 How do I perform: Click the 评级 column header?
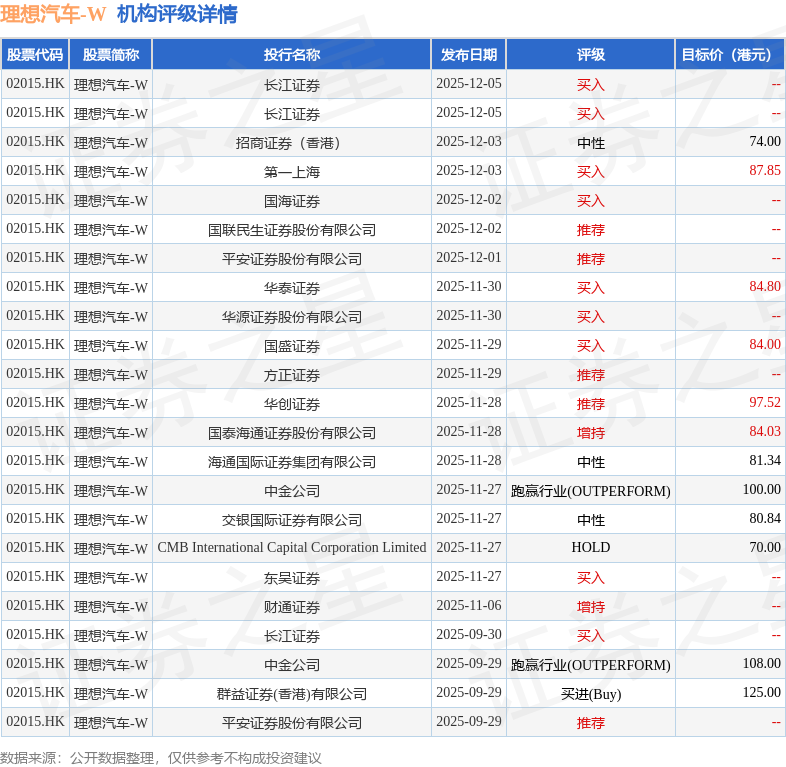591,55
